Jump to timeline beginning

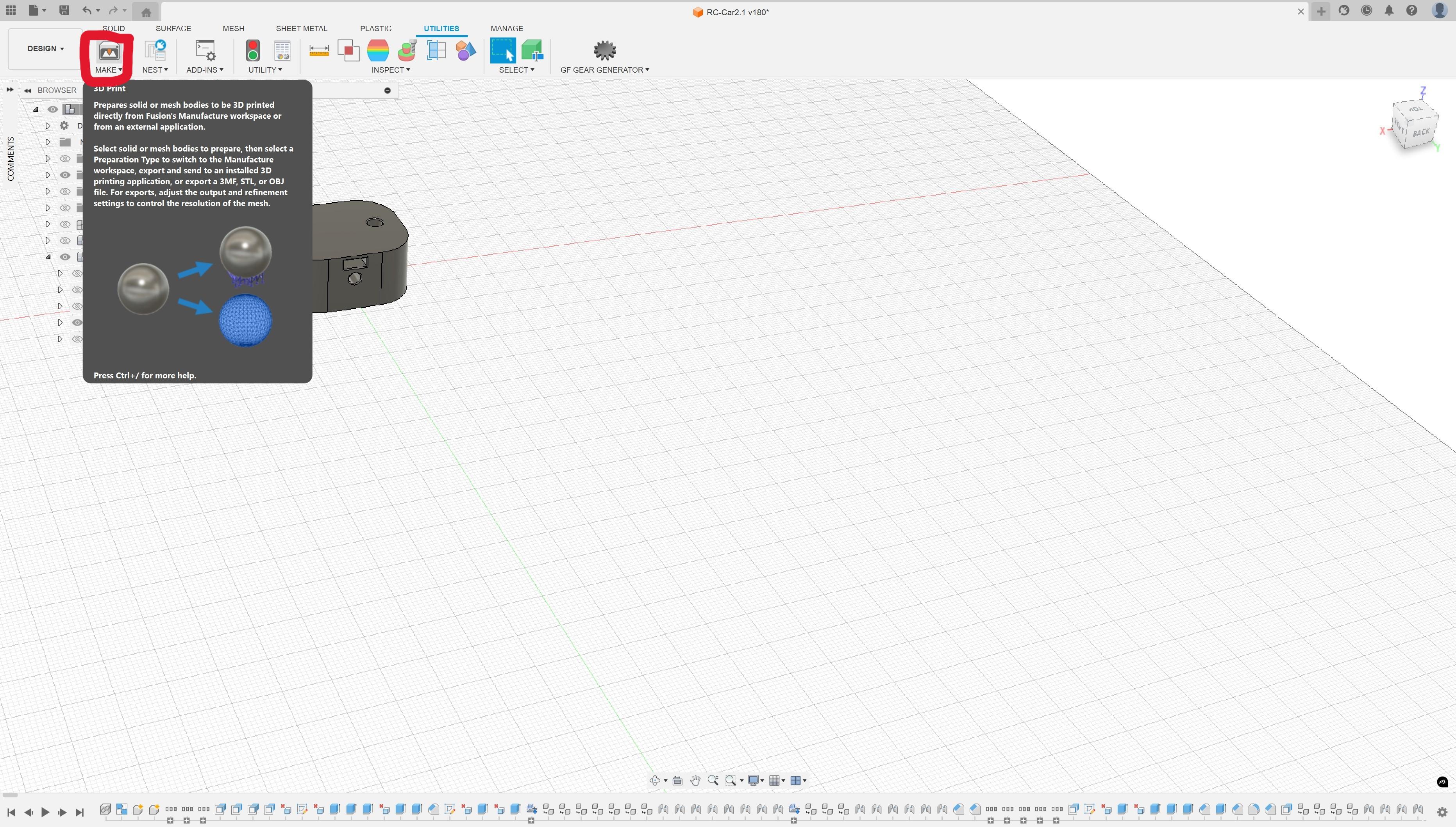click(x=11, y=812)
